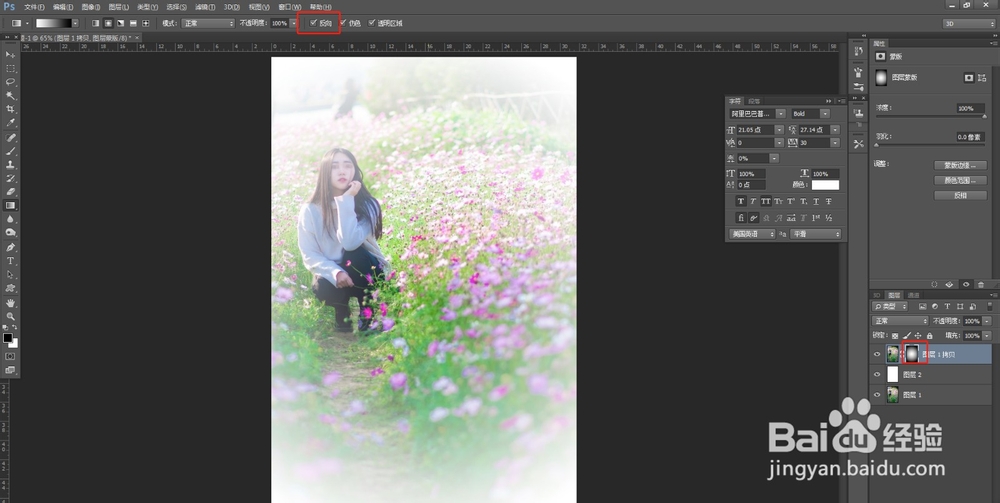The width and height of the screenshot is (1000, 503).
Task: Select the Lasso tool
Action: click(10, 82)
